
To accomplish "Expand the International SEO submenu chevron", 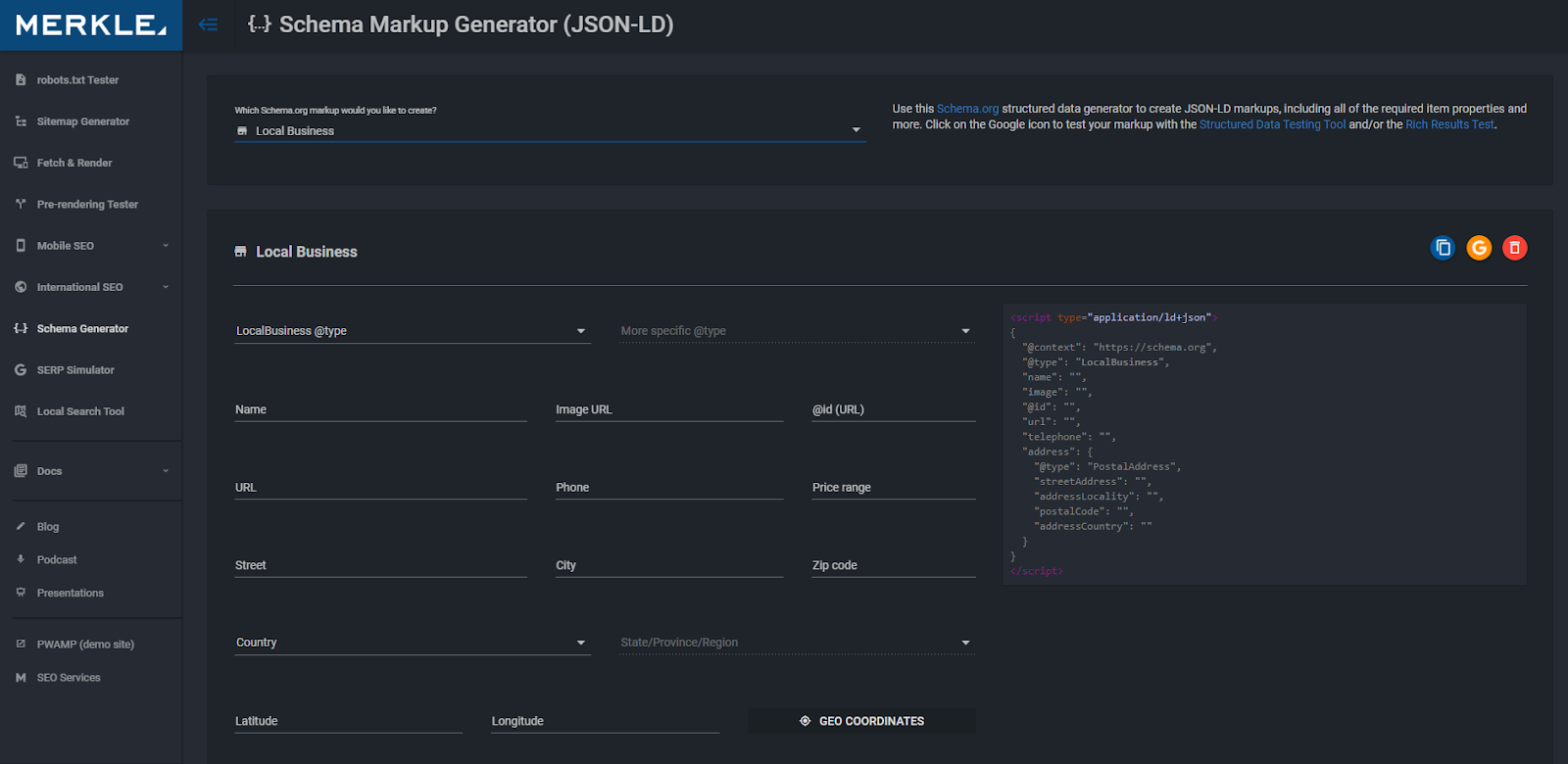I will tap(166, 287).
